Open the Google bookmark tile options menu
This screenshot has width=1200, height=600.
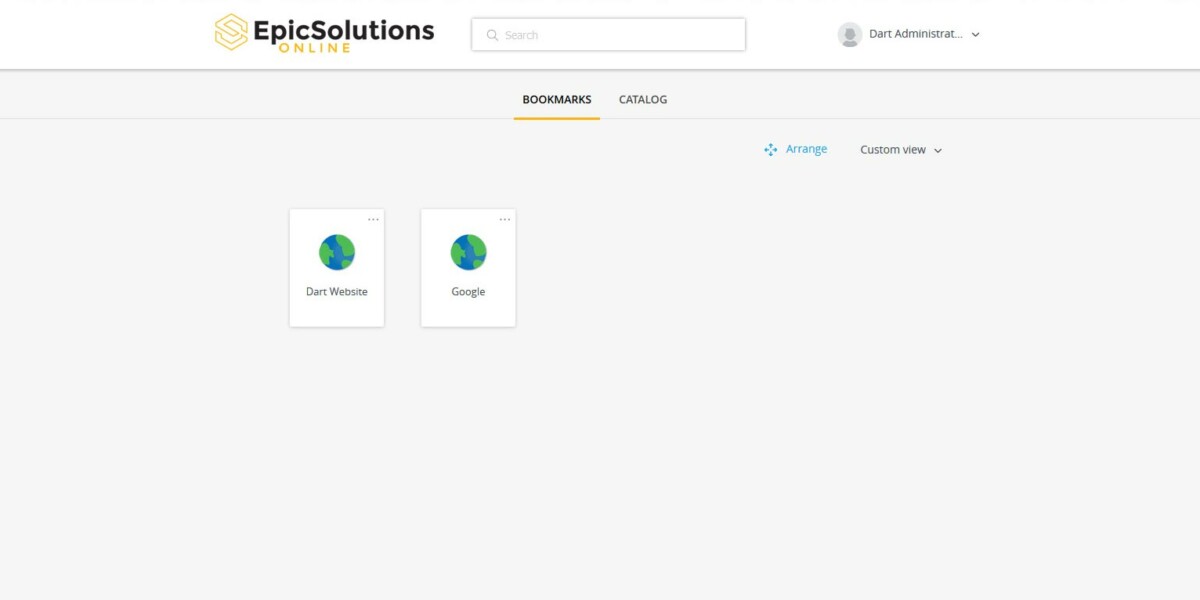click(504, 218)
